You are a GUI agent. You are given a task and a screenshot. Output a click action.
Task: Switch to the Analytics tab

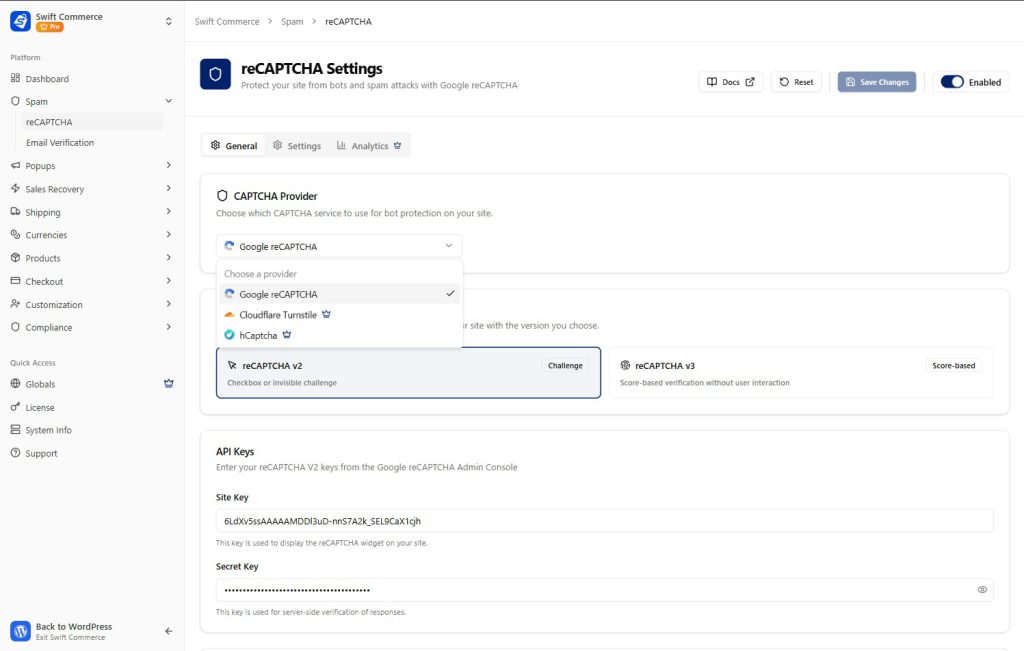pos(369,146)
